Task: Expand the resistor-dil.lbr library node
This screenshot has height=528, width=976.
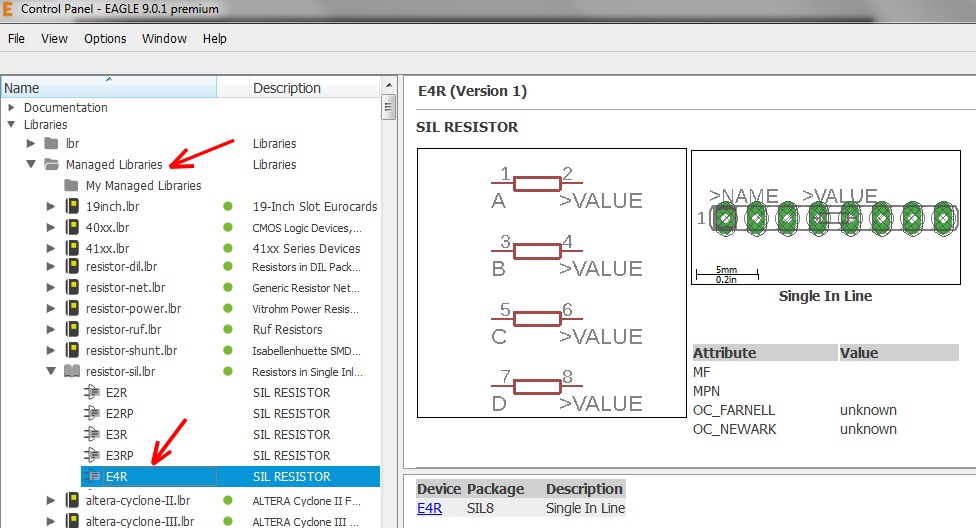Action: (51, 266)
